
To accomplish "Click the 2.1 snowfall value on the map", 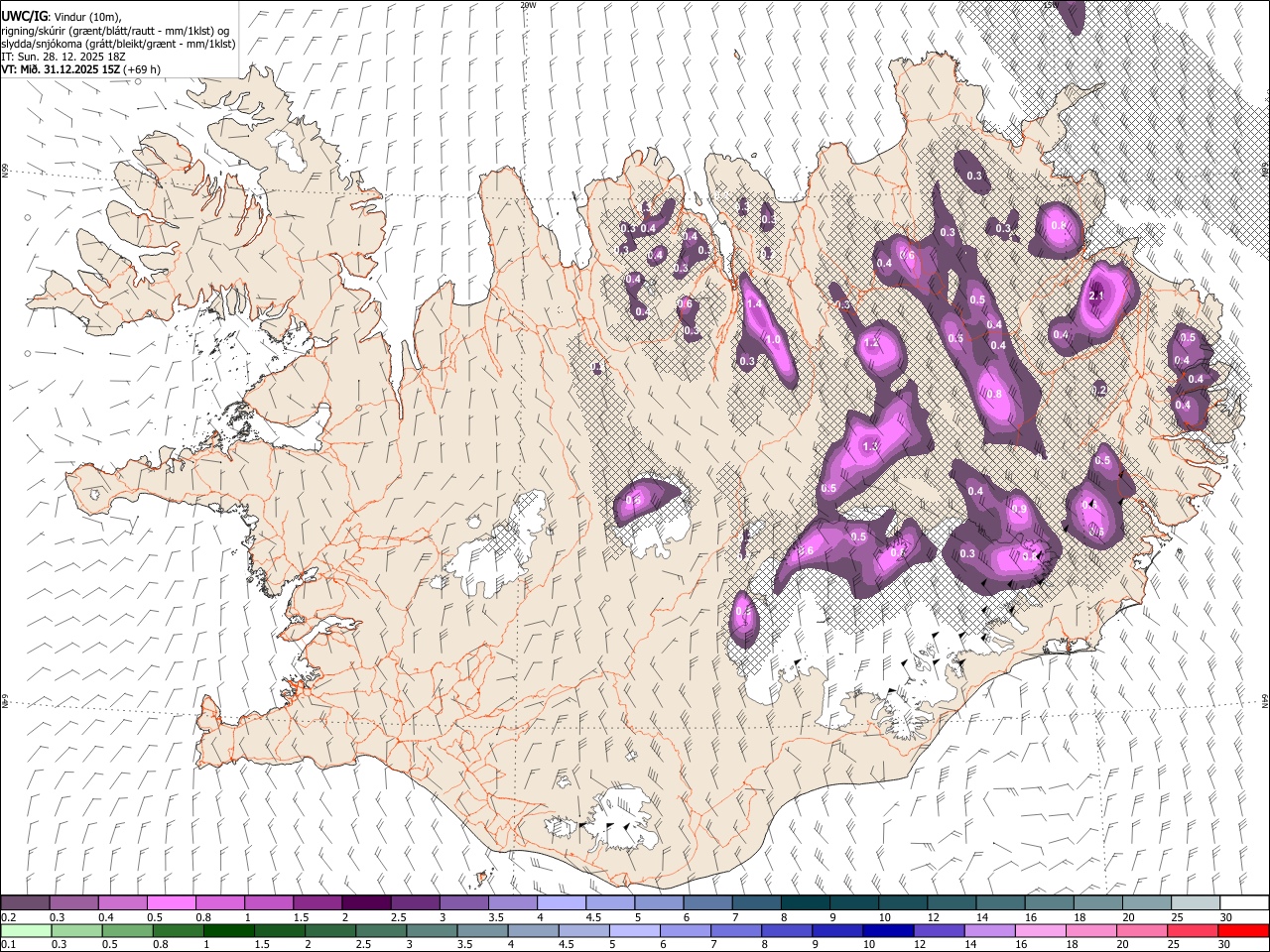I will (1096, 296).
